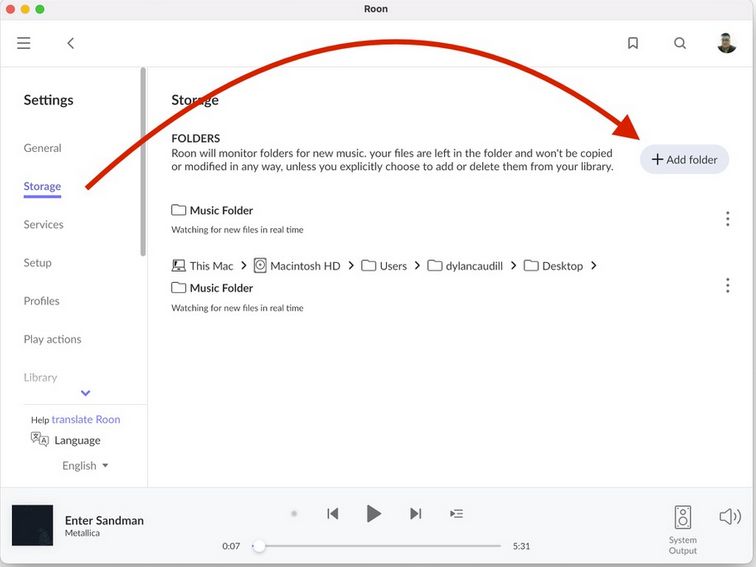
Task: Open the bookmarks icon
Action: pyautogui.click(x=633, y=43)
